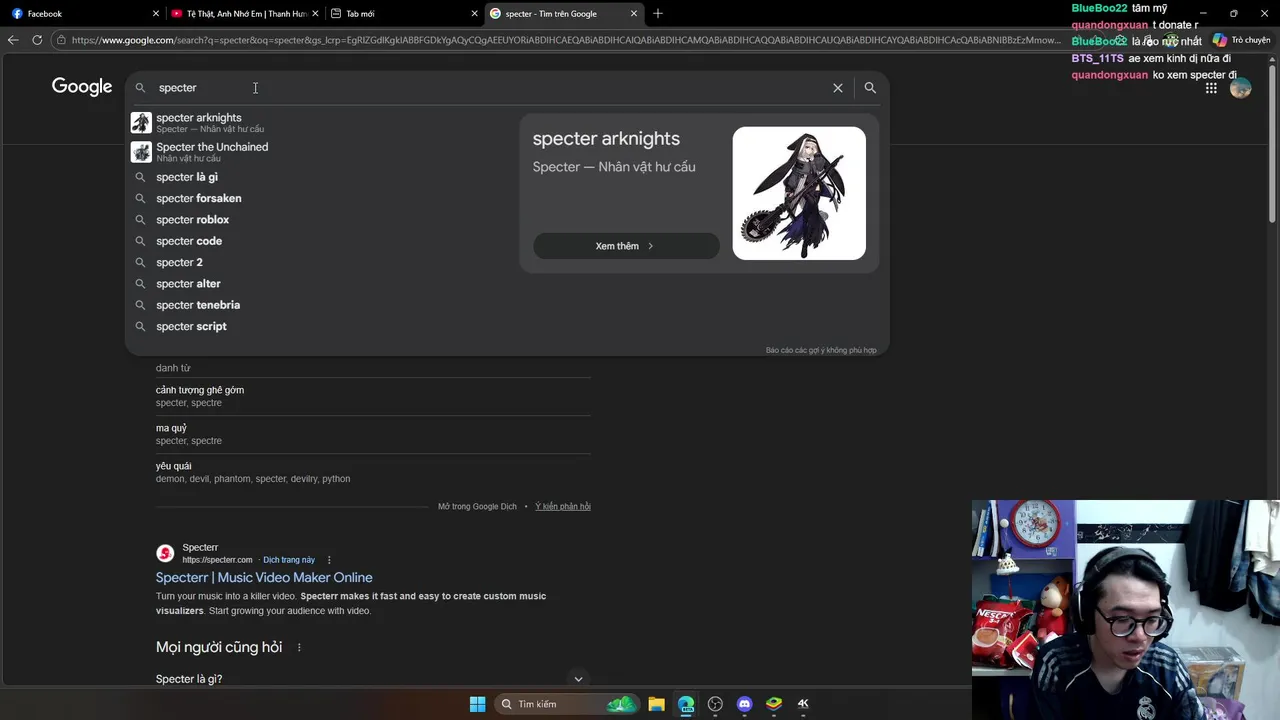The height and width of the screenshot is (720, 1280).
Task: Click the translation cảnh tượng ghê gớm
Action: coord(200,390)
